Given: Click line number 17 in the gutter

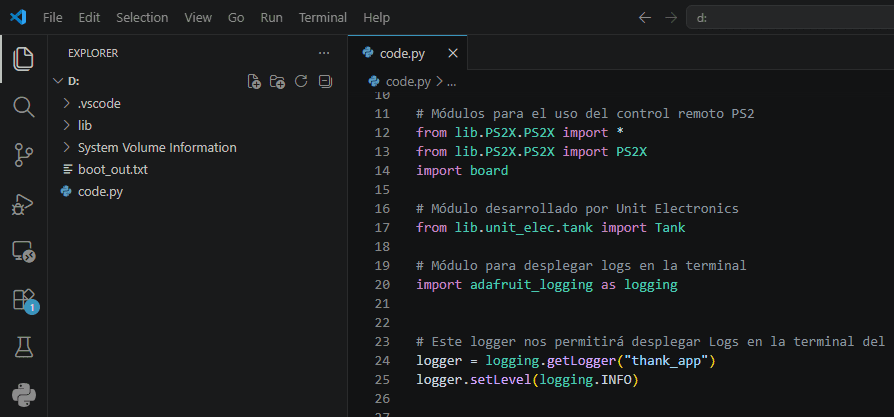Looking at the screenshot, I should coord(382,228).
